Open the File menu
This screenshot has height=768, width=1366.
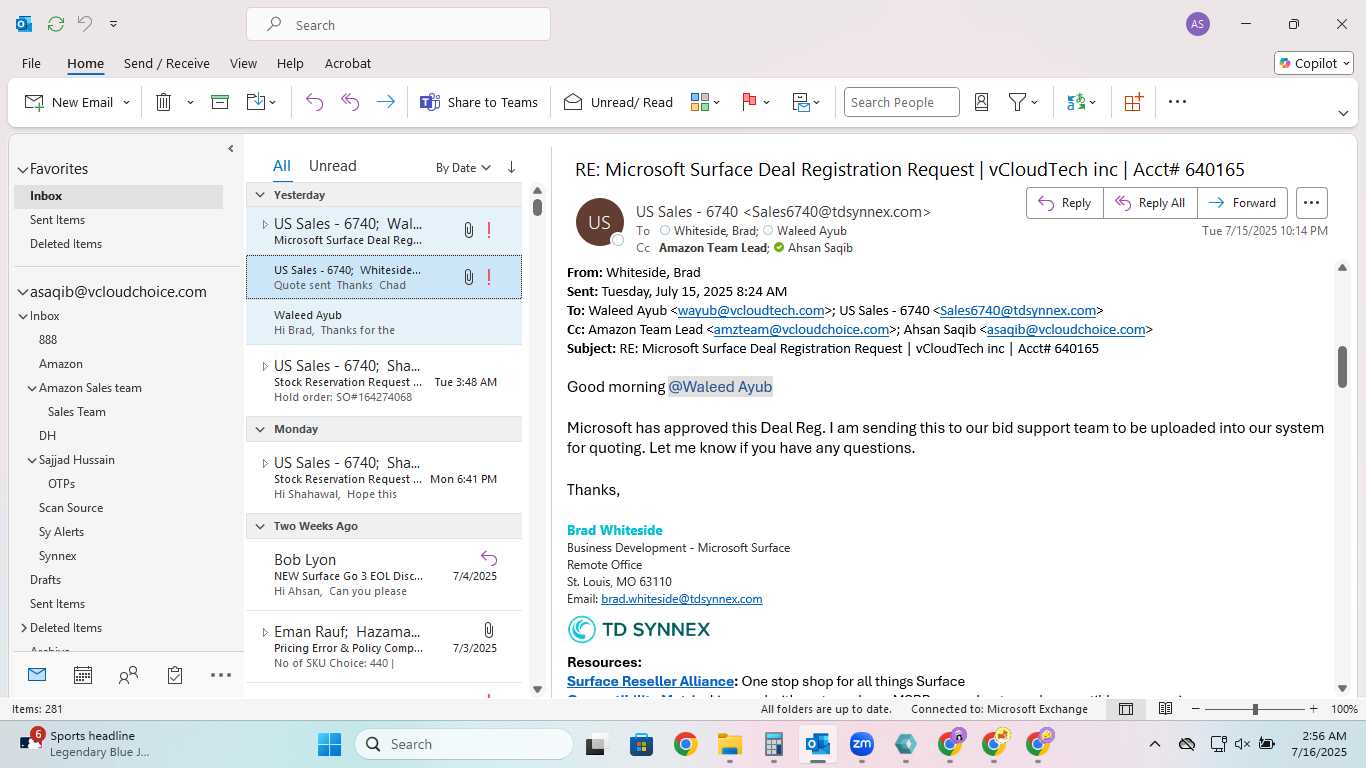point(31,63)
